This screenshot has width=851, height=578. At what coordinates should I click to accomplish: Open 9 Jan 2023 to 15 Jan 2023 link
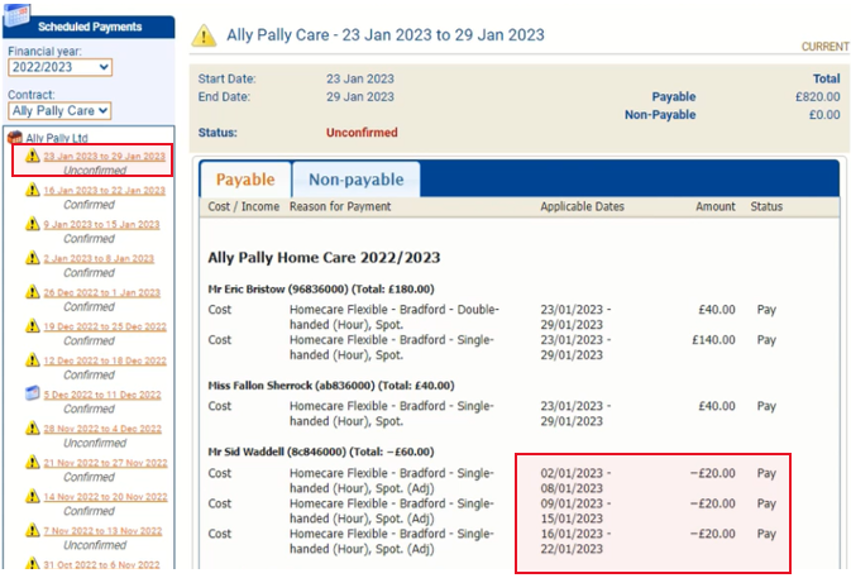(101, 224)
